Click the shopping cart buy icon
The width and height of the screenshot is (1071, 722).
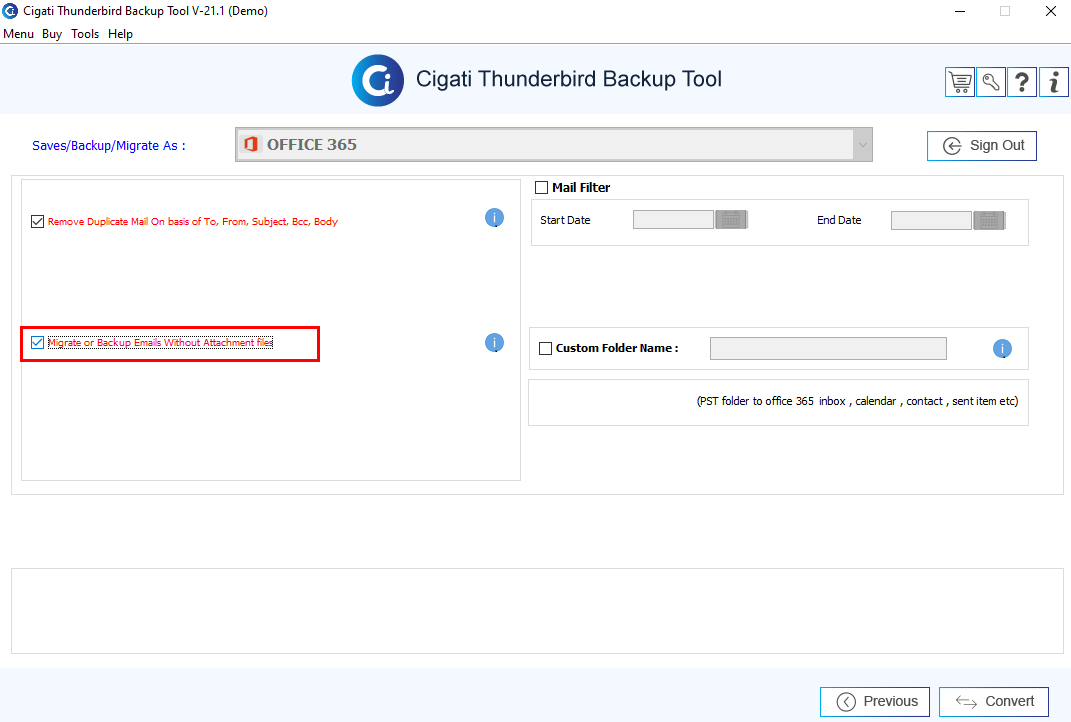coord(960,83)
